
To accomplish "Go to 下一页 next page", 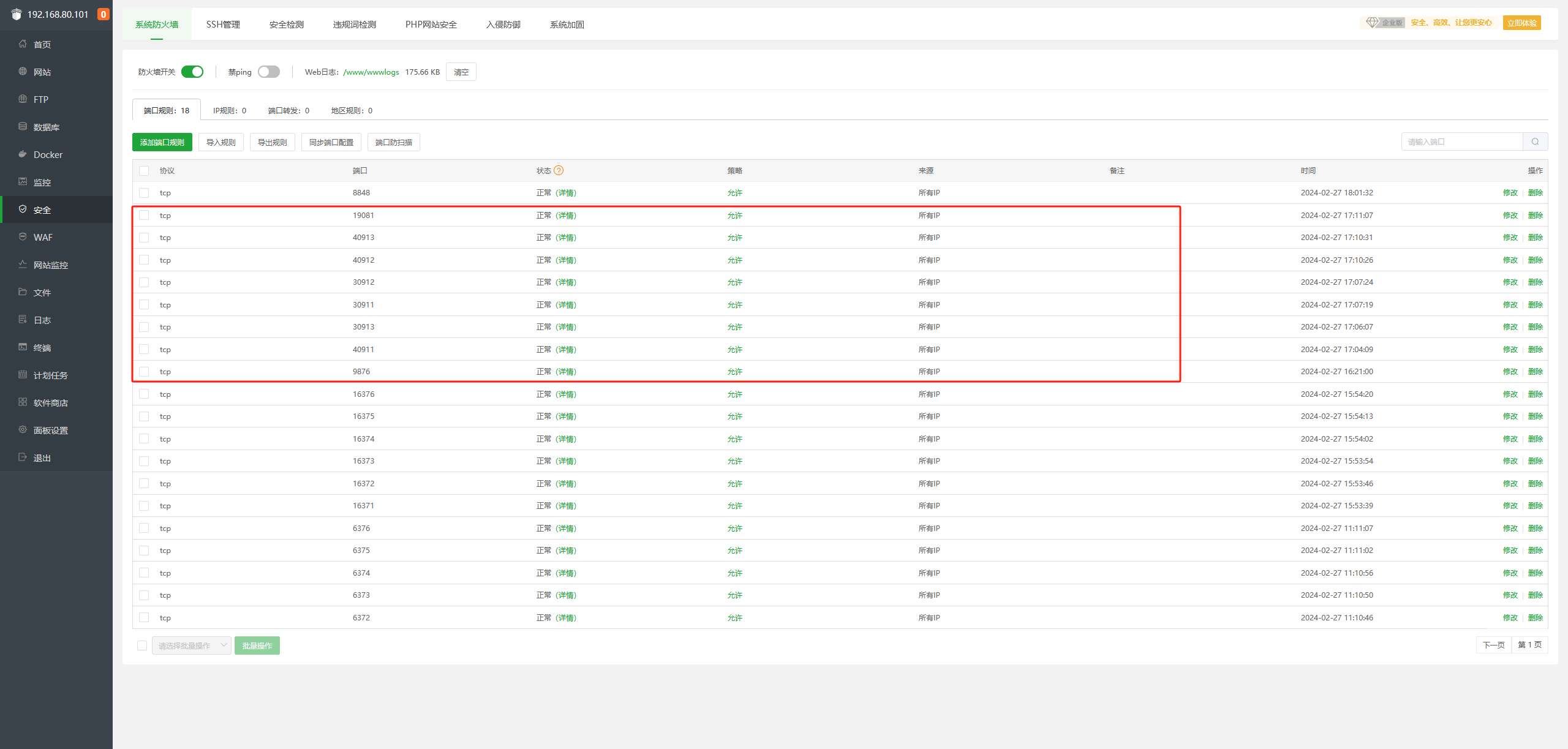I will click(1494, 645).
